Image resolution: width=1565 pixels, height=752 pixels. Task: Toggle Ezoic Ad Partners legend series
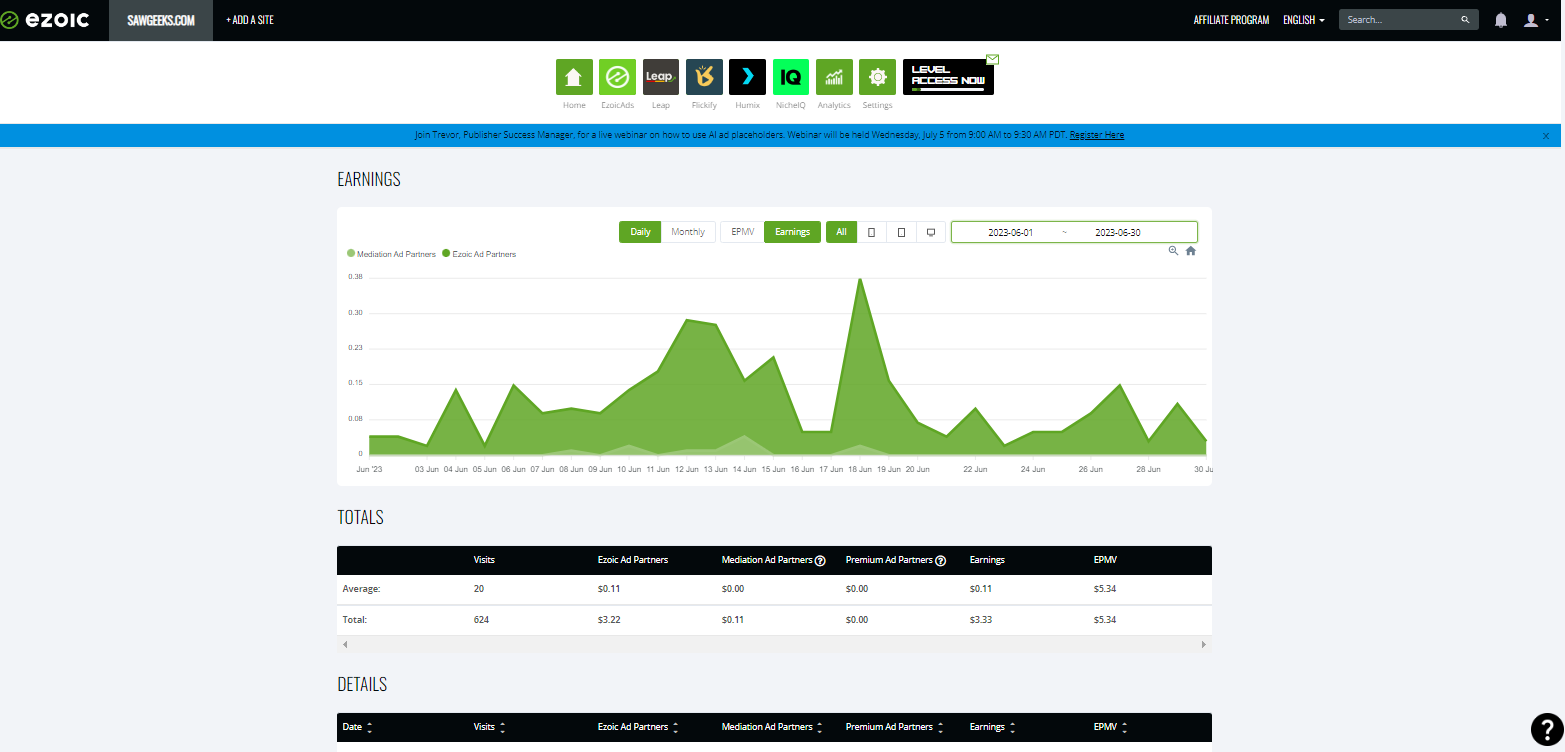pyautogui.click(x=479, y=254)
